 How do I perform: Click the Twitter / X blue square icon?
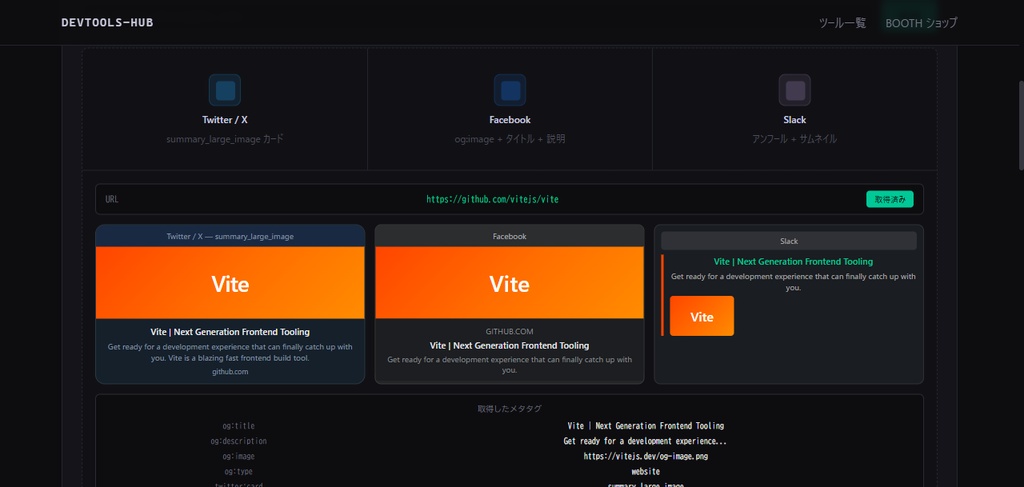pyautogui.click(x=225, y=90)
